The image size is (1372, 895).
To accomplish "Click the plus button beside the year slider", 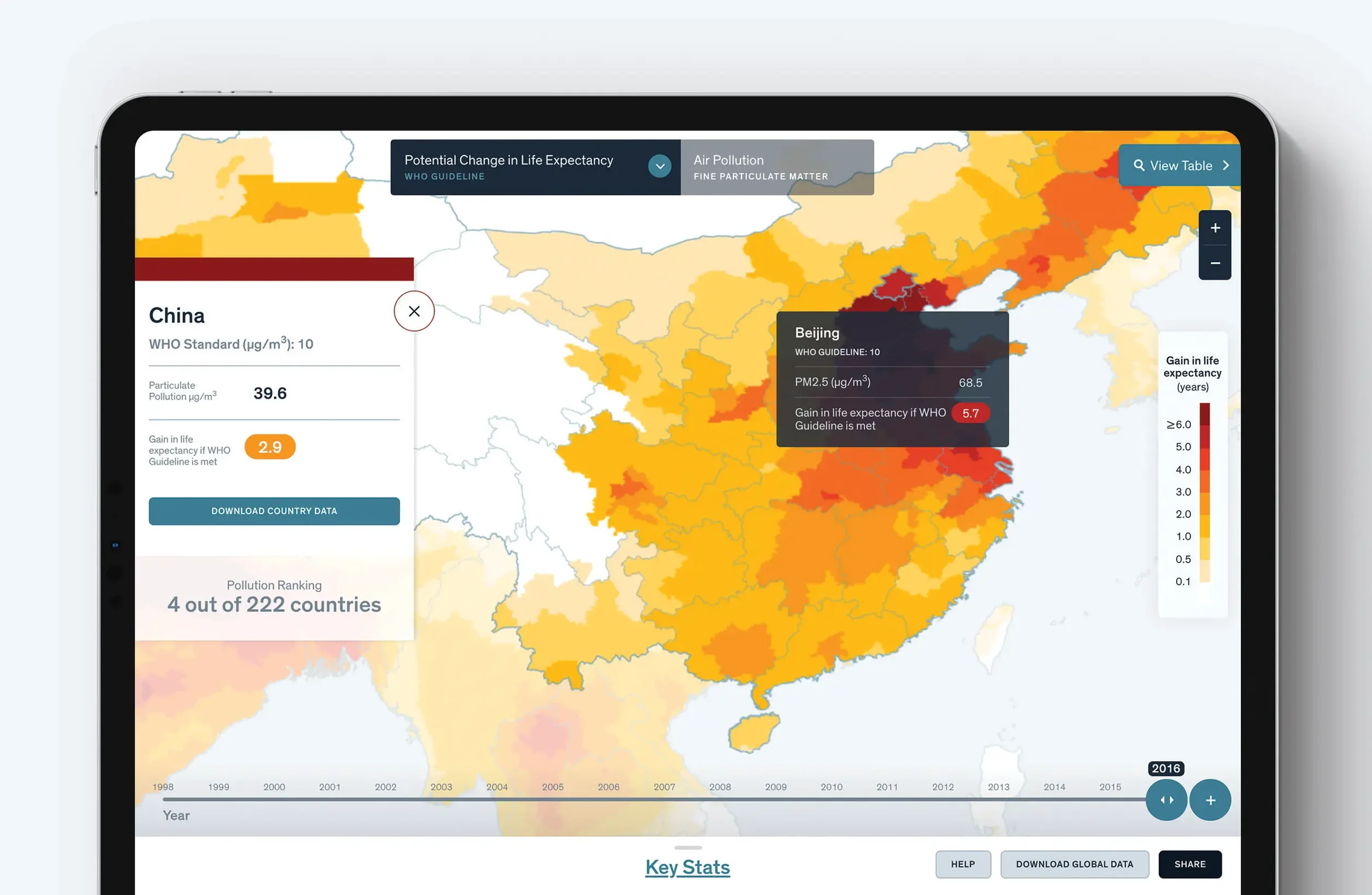I will [x=1210, y=800].
